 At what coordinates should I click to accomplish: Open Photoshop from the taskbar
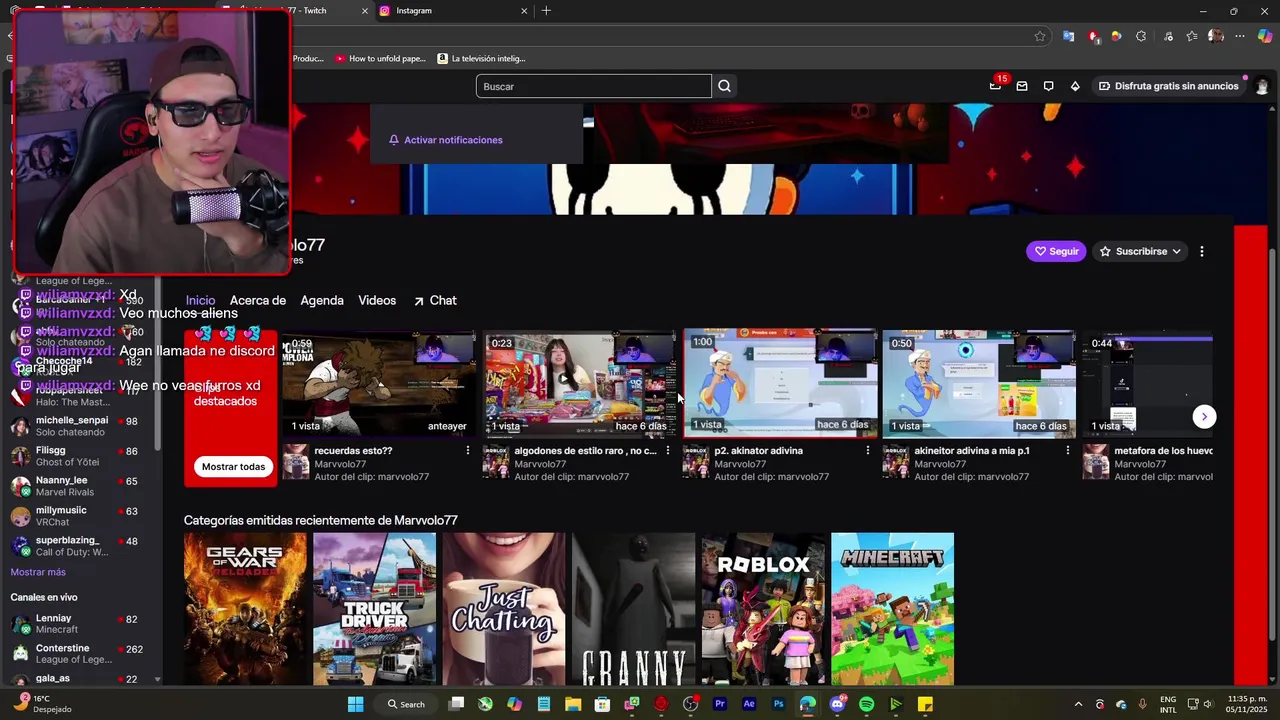(778, 704)
